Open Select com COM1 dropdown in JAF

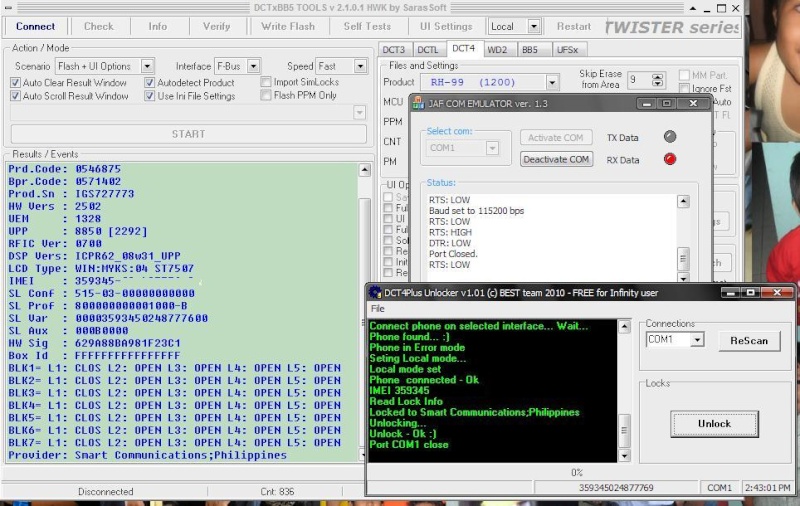click(x=492, y=148)
